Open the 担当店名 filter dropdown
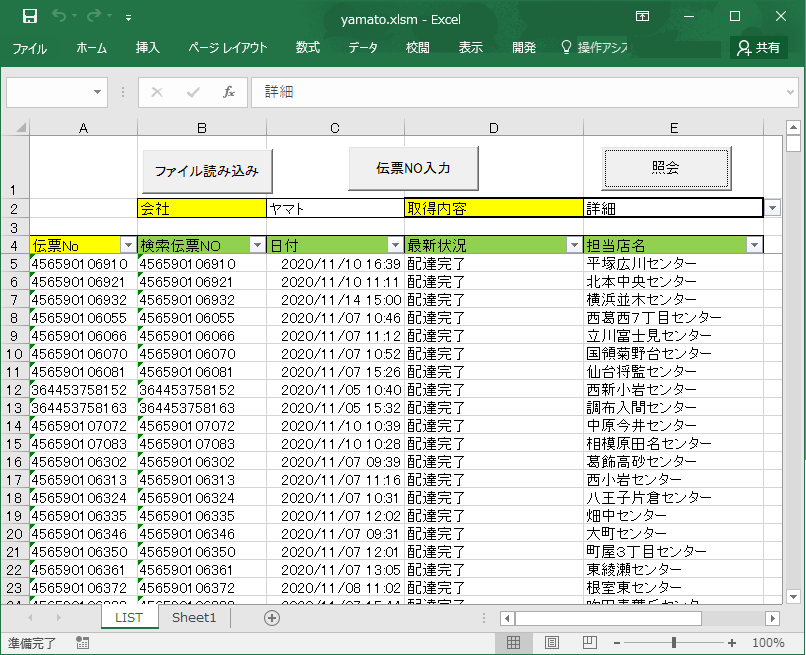 [754, 246]
